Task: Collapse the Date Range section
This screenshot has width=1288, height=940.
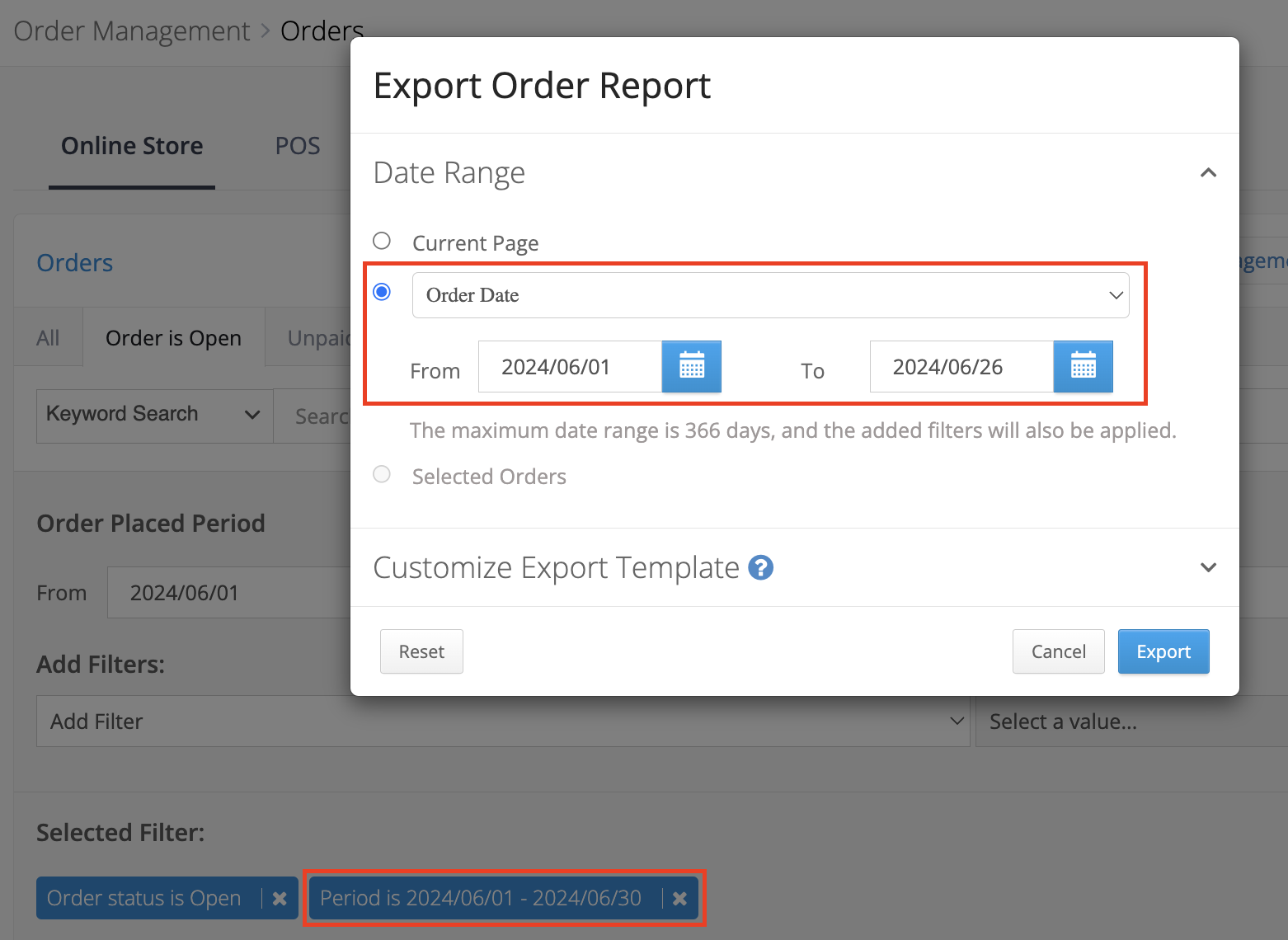Action: pos(1208,172)
